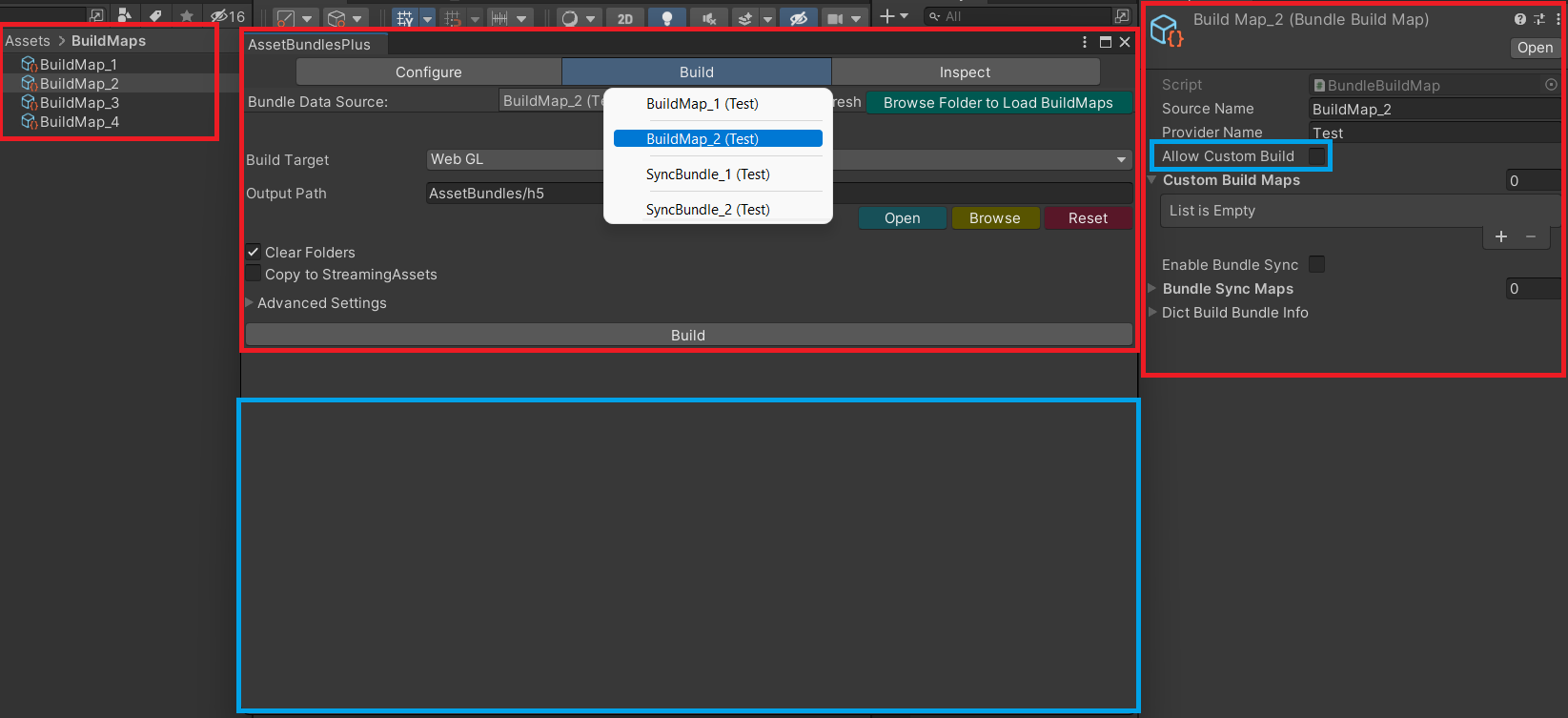Image resolution: width=1568 pixels, height=718 pixels.
Task: Open the AssetBundlesPlus window kebab menu
Action: tap(1085, 42)
